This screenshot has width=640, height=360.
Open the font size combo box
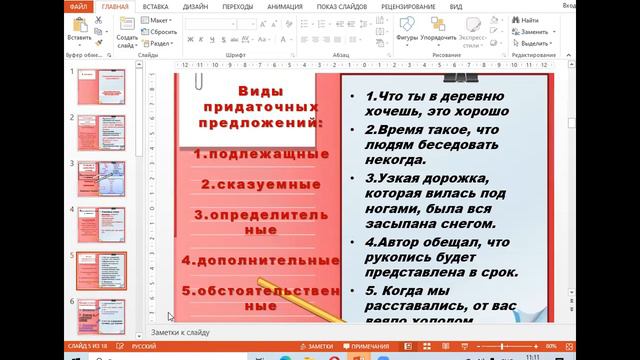[247, 24]
